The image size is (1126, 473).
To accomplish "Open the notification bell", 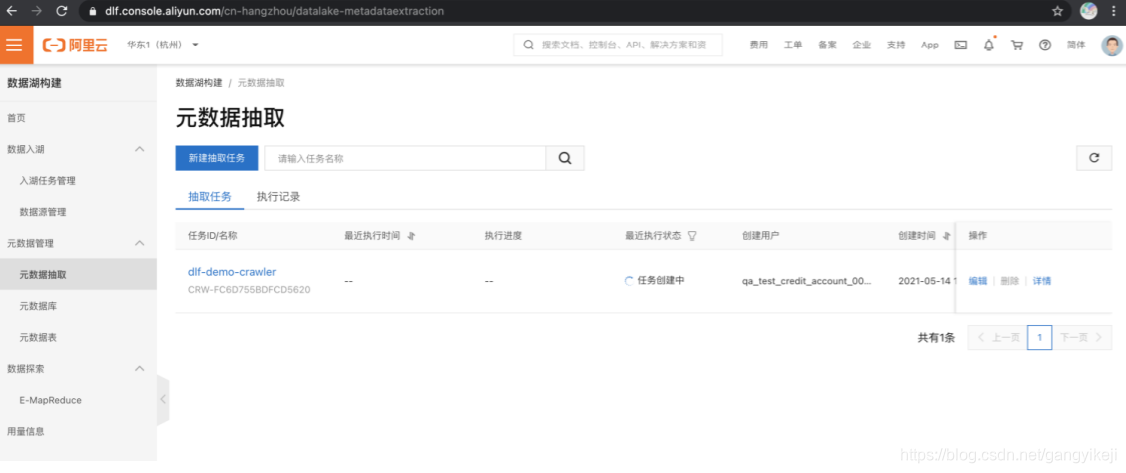I will 989,45.
